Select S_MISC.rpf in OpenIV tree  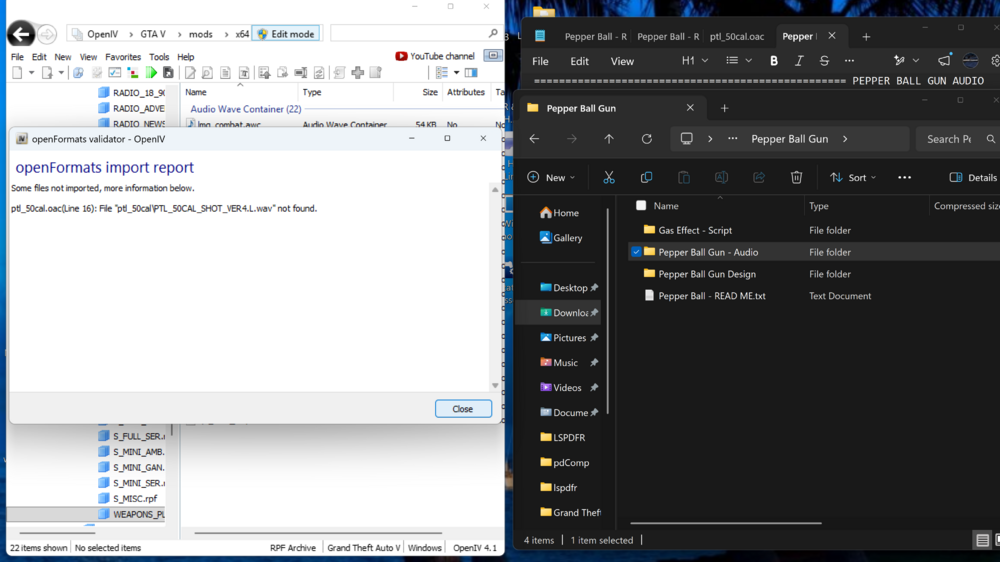pos(128,498)
